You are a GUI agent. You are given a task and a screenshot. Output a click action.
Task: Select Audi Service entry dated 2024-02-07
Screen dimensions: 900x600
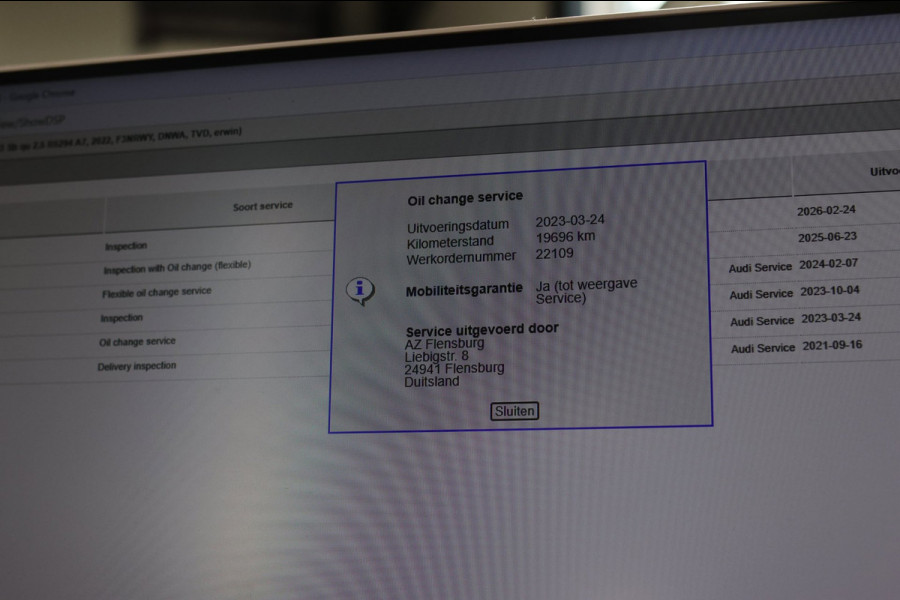[x=793, y=265]
